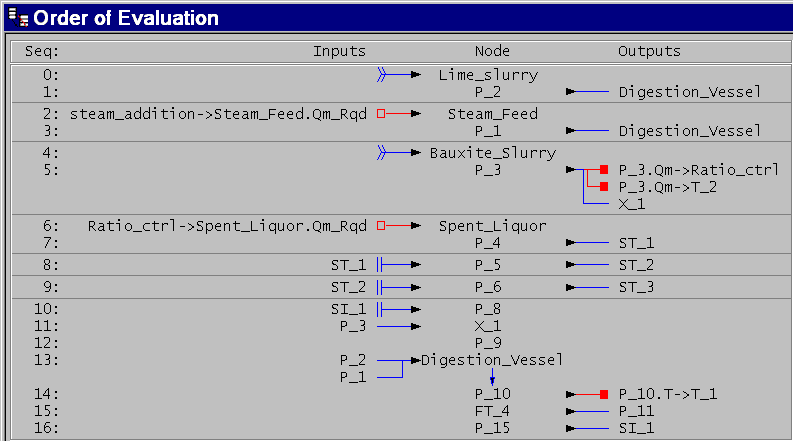Select node P_1 in row 3

[x=488, y=131]
